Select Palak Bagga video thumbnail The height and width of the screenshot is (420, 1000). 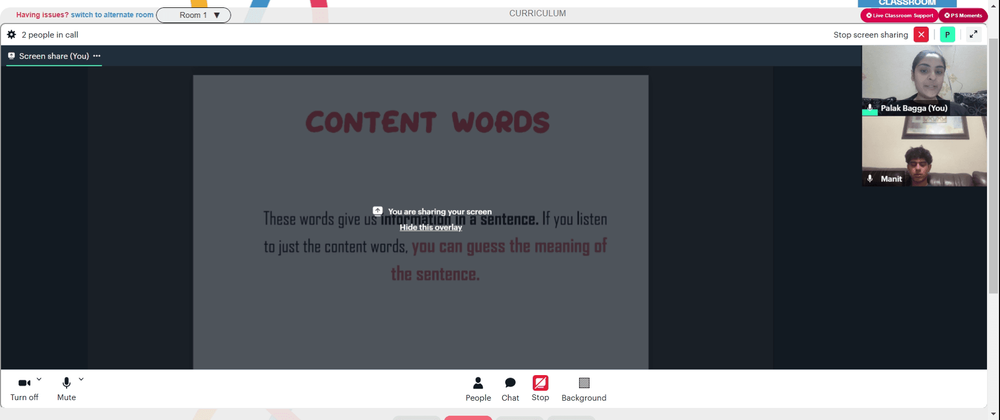click(x=924, y=80)
